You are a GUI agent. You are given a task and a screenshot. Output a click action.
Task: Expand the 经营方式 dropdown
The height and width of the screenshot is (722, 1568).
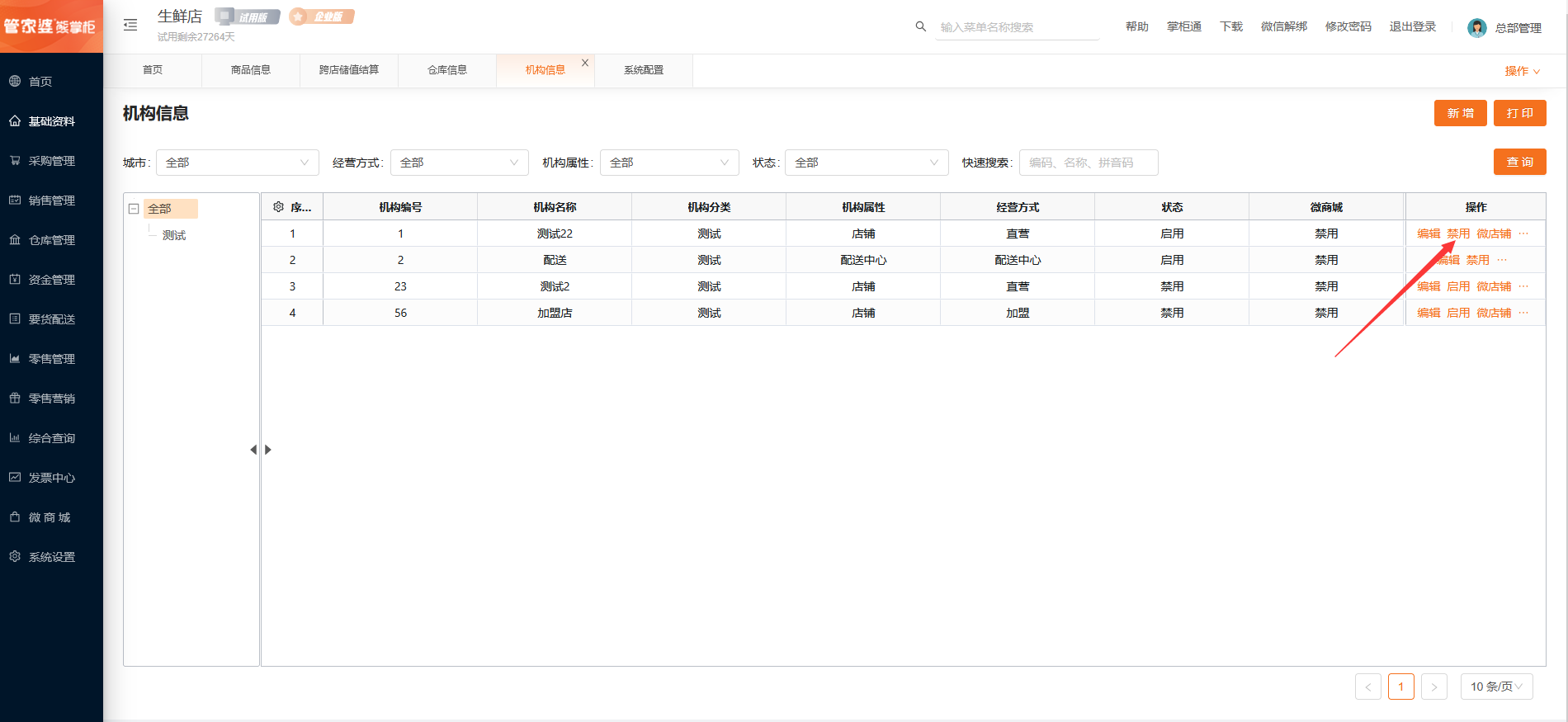459,163
